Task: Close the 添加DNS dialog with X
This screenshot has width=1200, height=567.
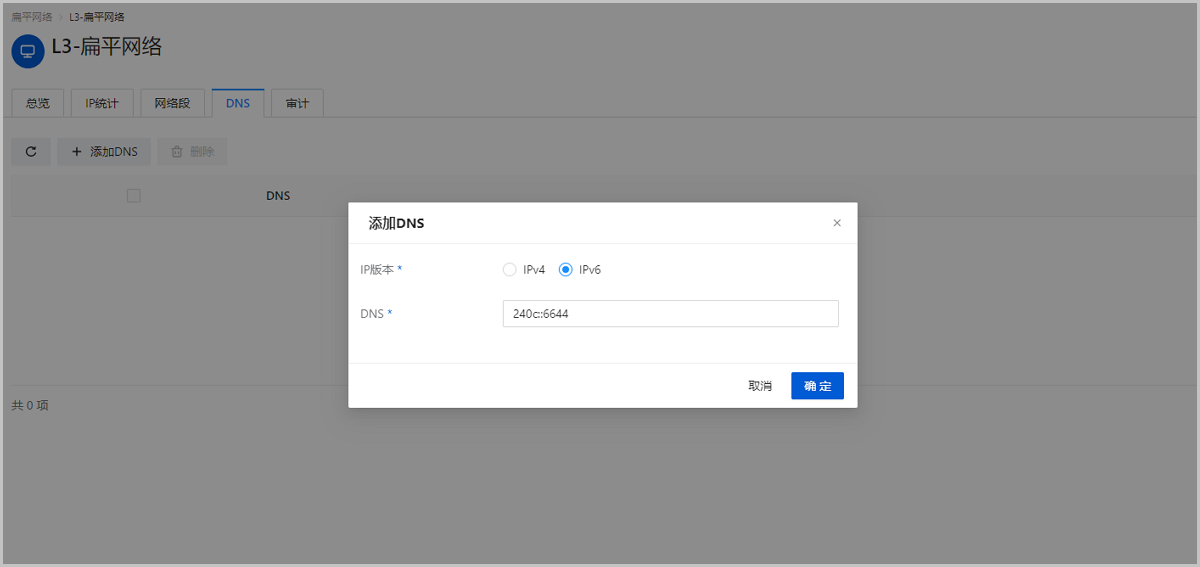Action: (x=837, y=223)
